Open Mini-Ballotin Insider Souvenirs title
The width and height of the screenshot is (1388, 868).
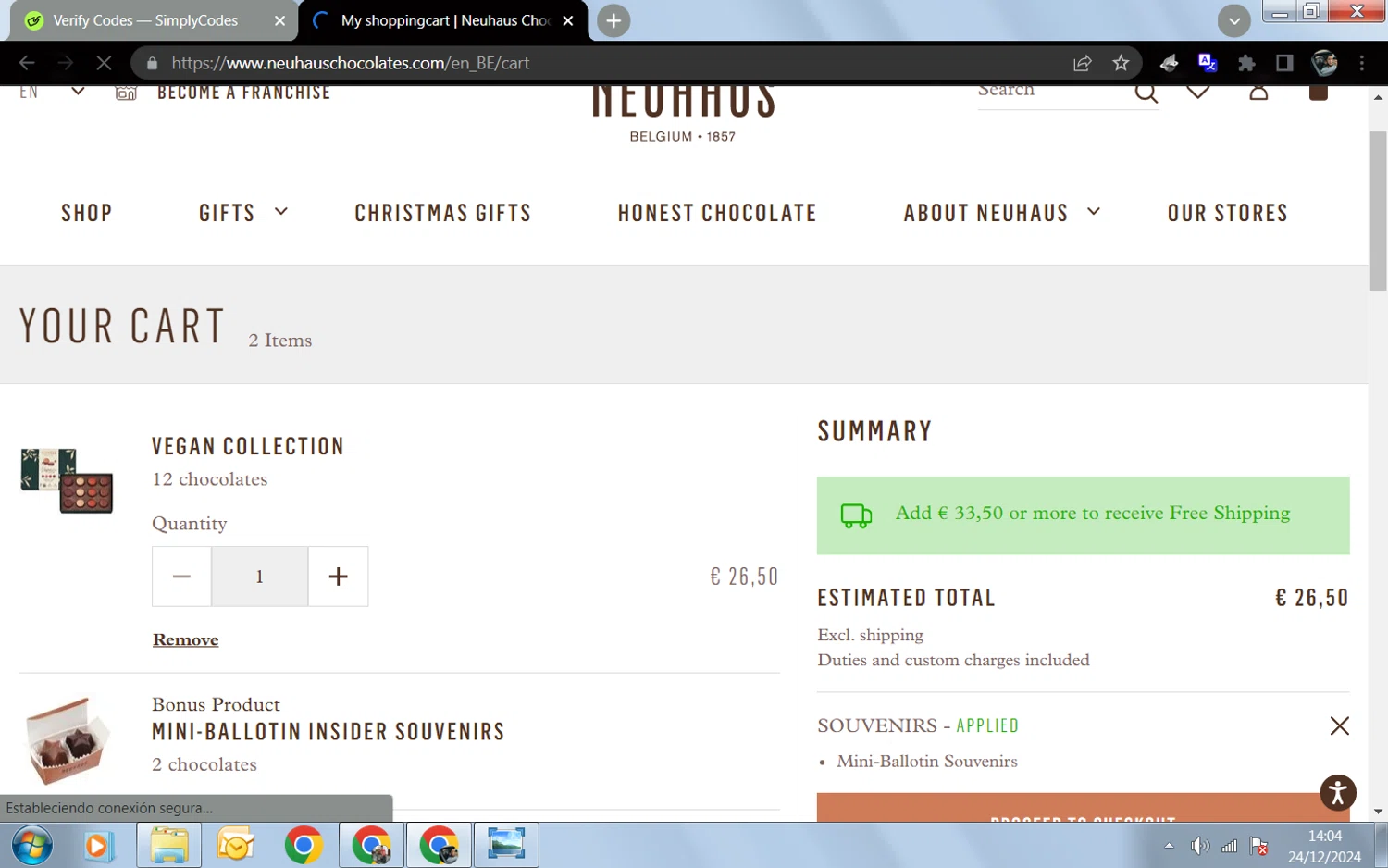point(328,731)
